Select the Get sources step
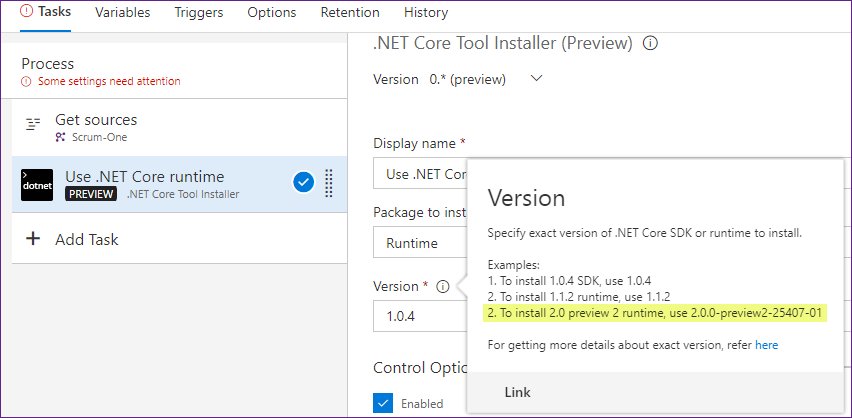Image resolution: width=852 pixels, height=418 pixels. click(179, 127)
